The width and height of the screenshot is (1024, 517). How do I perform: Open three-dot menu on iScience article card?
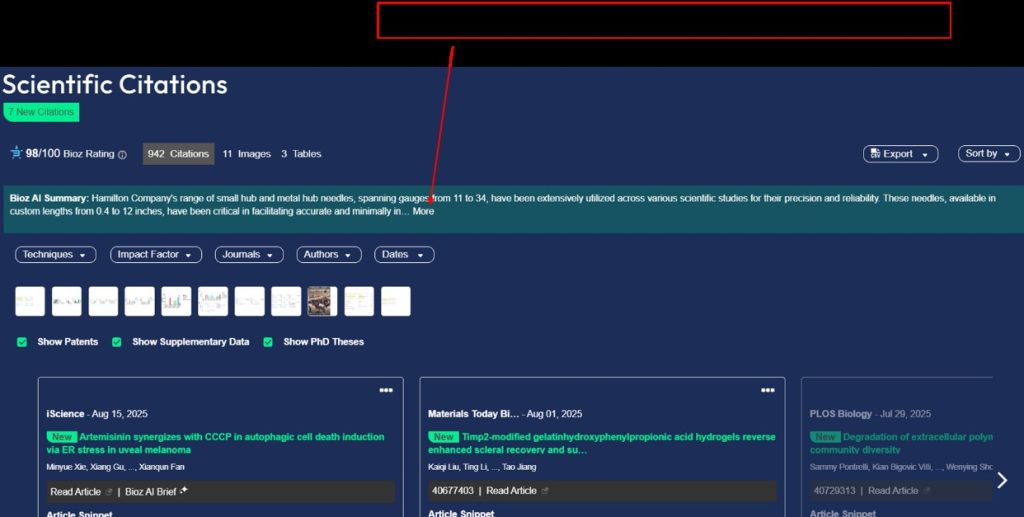pyautogui.click(x=386, y=390)
